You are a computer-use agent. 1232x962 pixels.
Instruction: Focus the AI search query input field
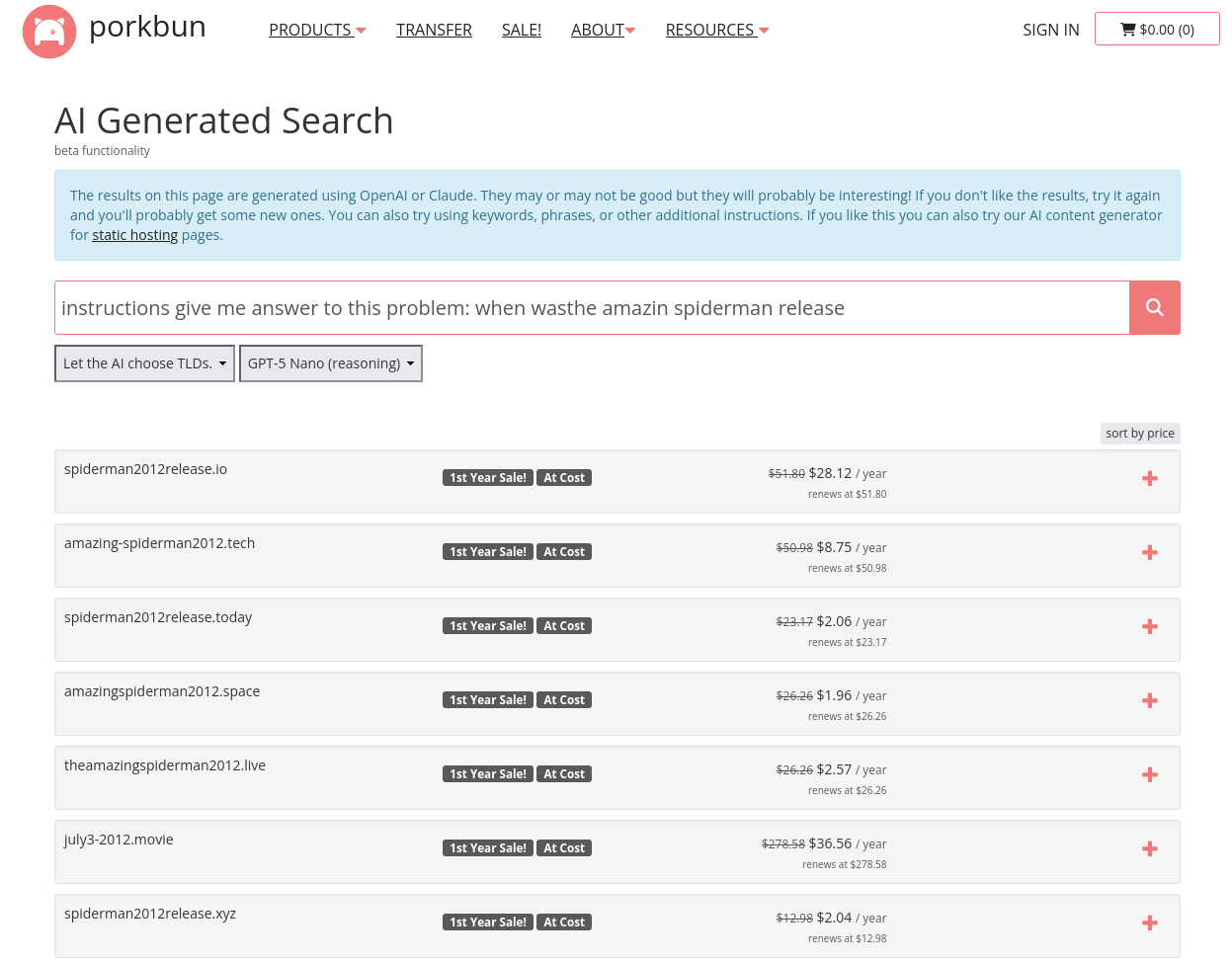(x=592, y=307)
